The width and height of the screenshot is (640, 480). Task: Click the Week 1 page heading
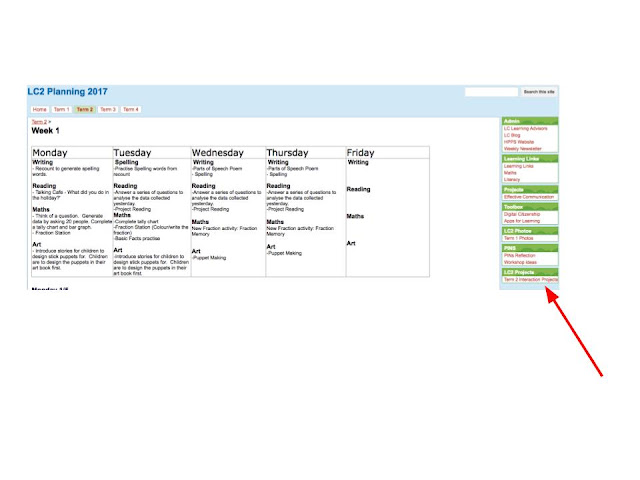click(45, 131)
